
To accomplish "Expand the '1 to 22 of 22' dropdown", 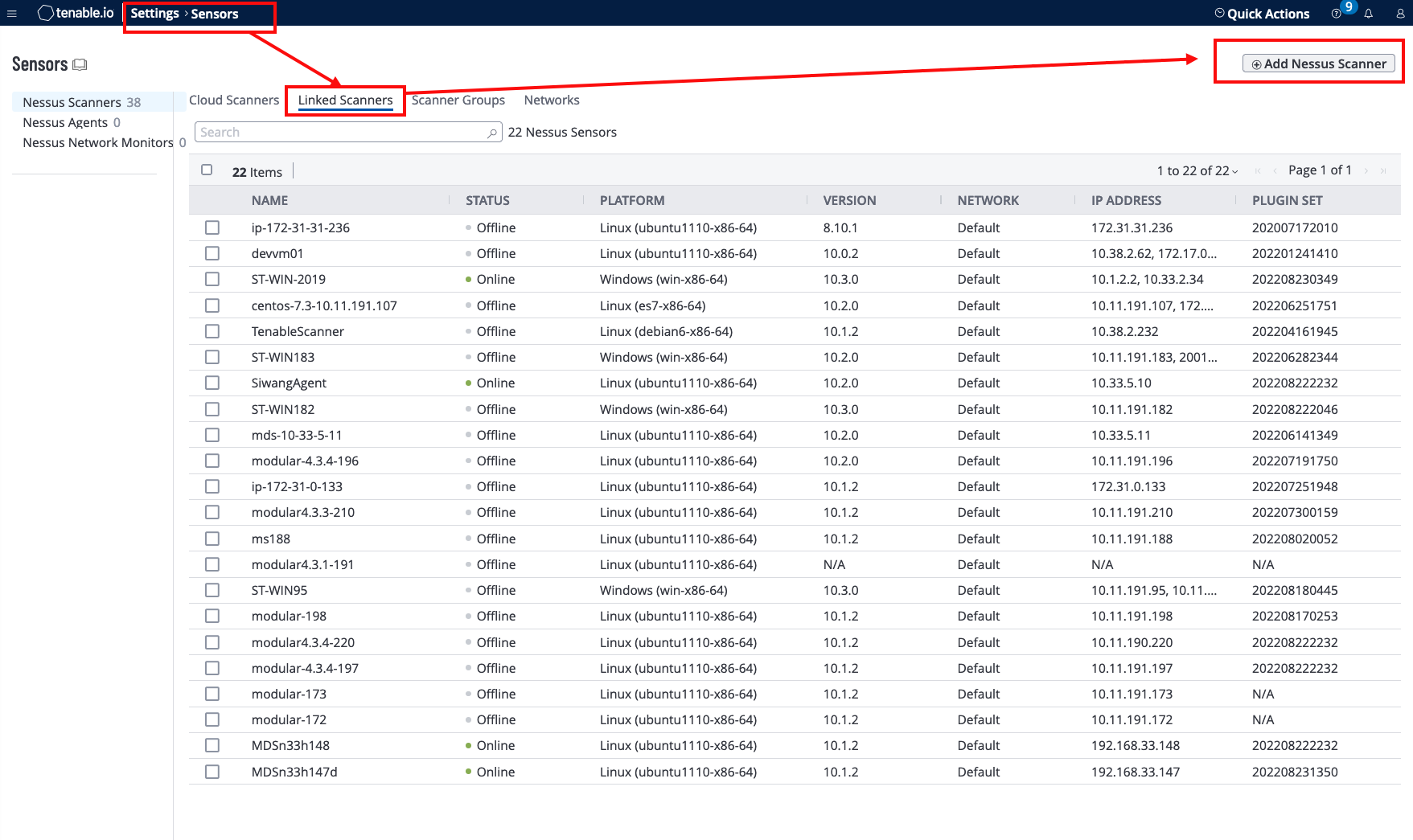I will [x=1197, y=170].
